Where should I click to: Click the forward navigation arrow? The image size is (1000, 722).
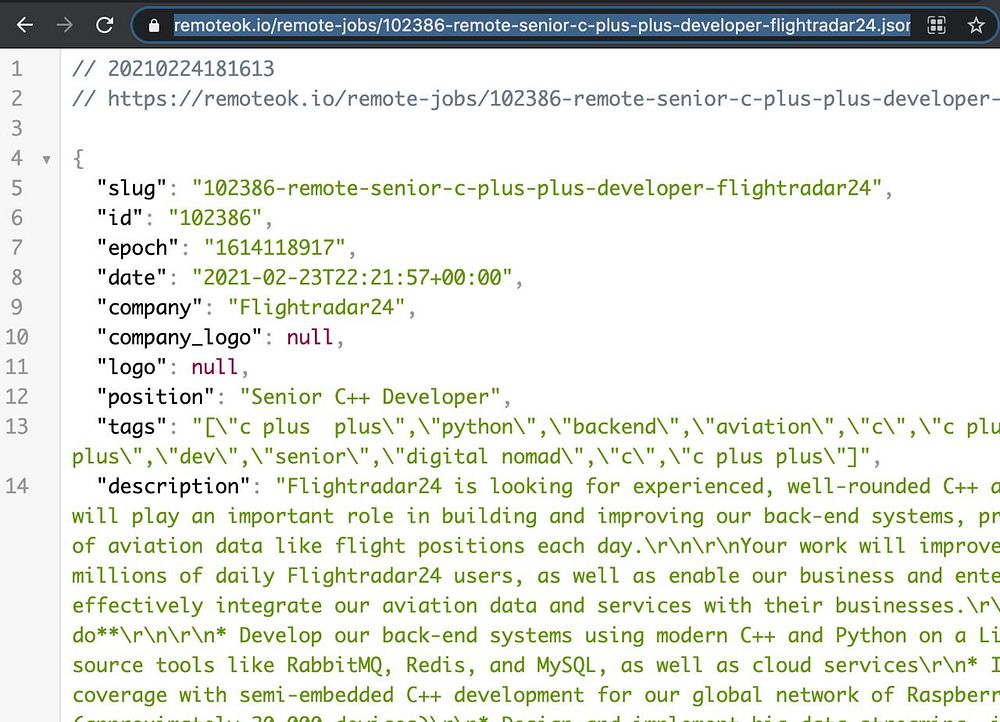64,26
